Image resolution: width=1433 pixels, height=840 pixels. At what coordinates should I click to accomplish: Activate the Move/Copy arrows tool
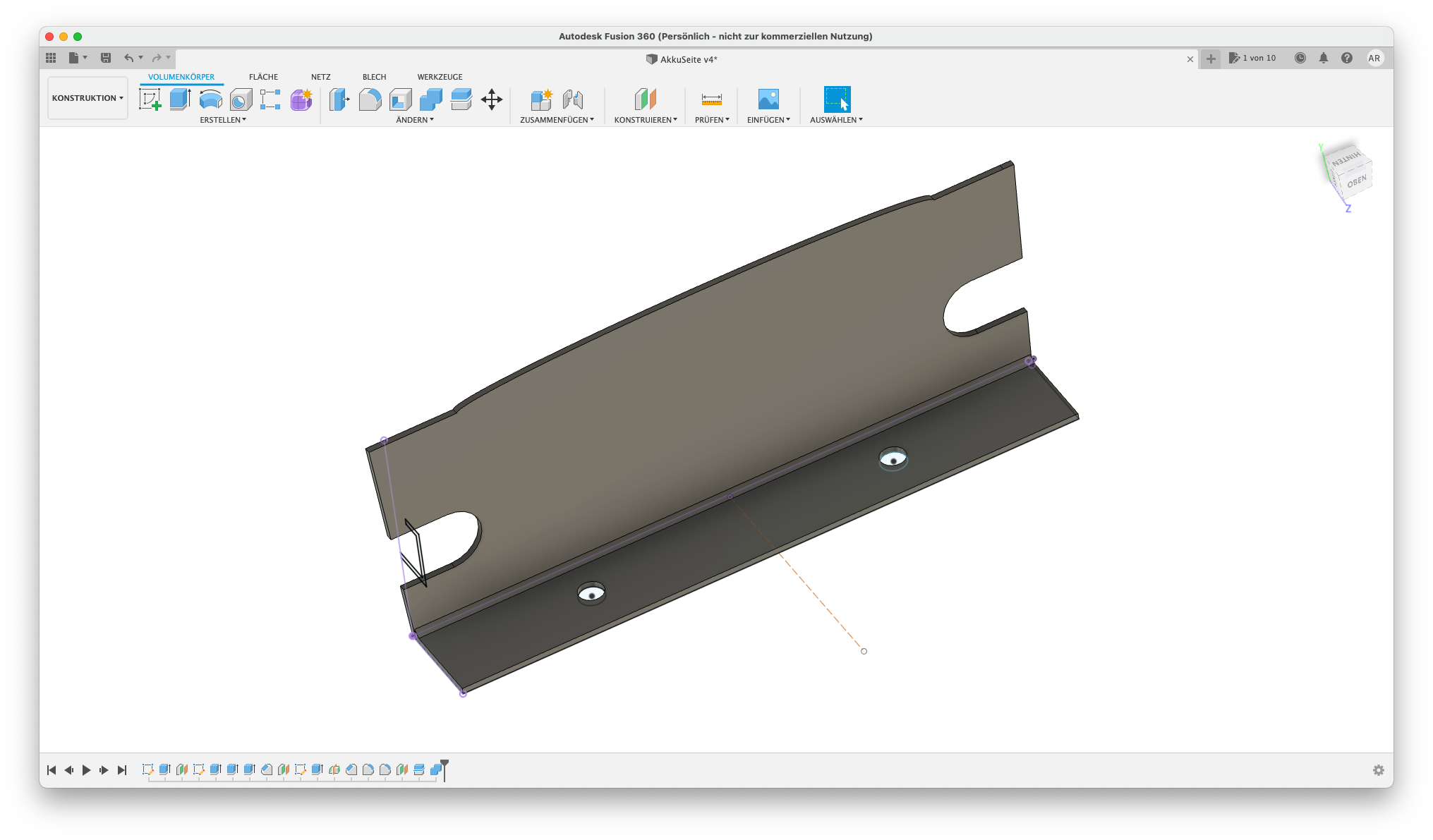491,99
